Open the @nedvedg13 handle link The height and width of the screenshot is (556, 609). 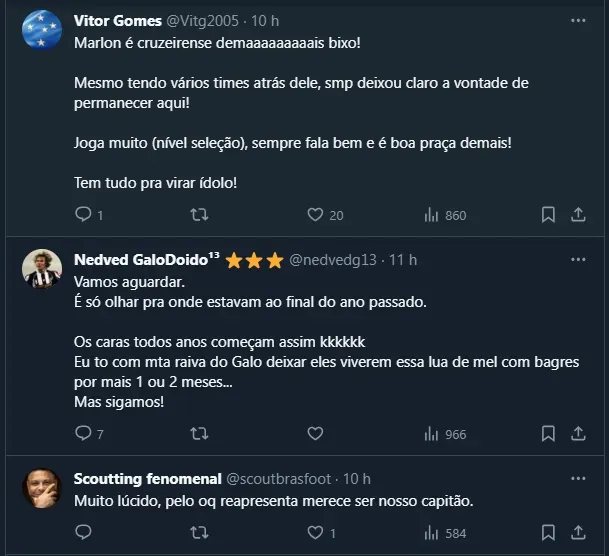[x=333, y=260]
